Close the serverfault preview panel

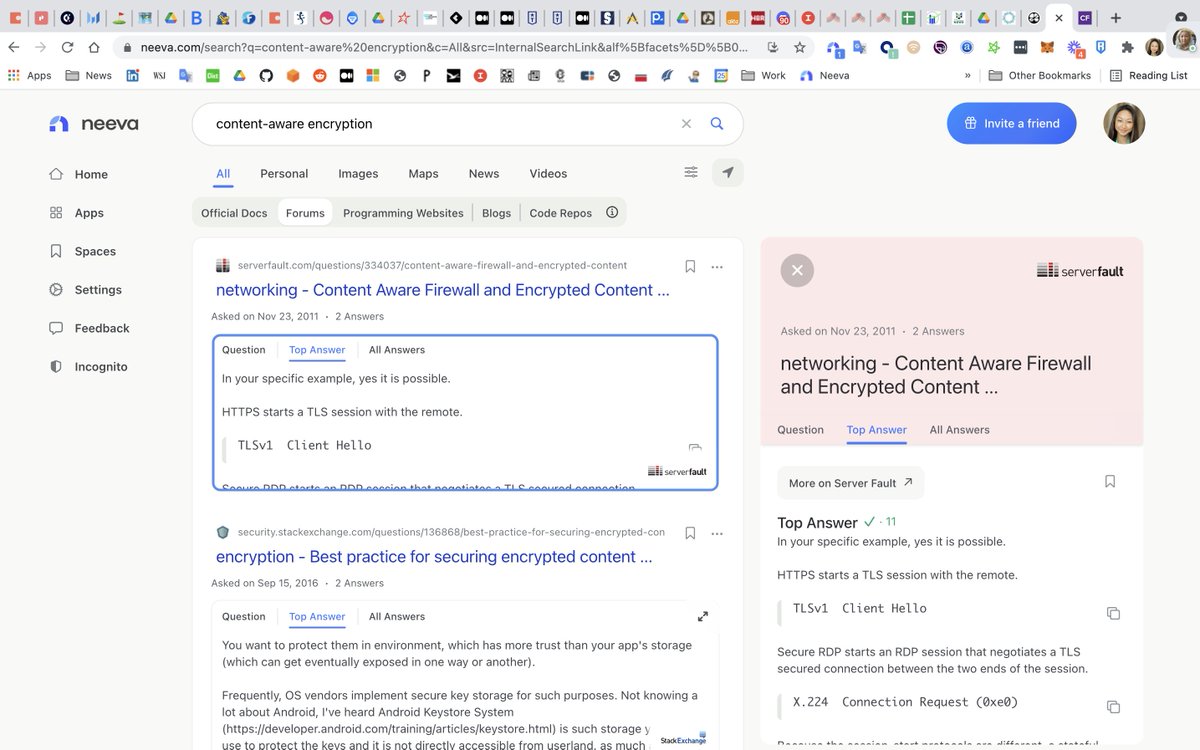tap(797, 270)
